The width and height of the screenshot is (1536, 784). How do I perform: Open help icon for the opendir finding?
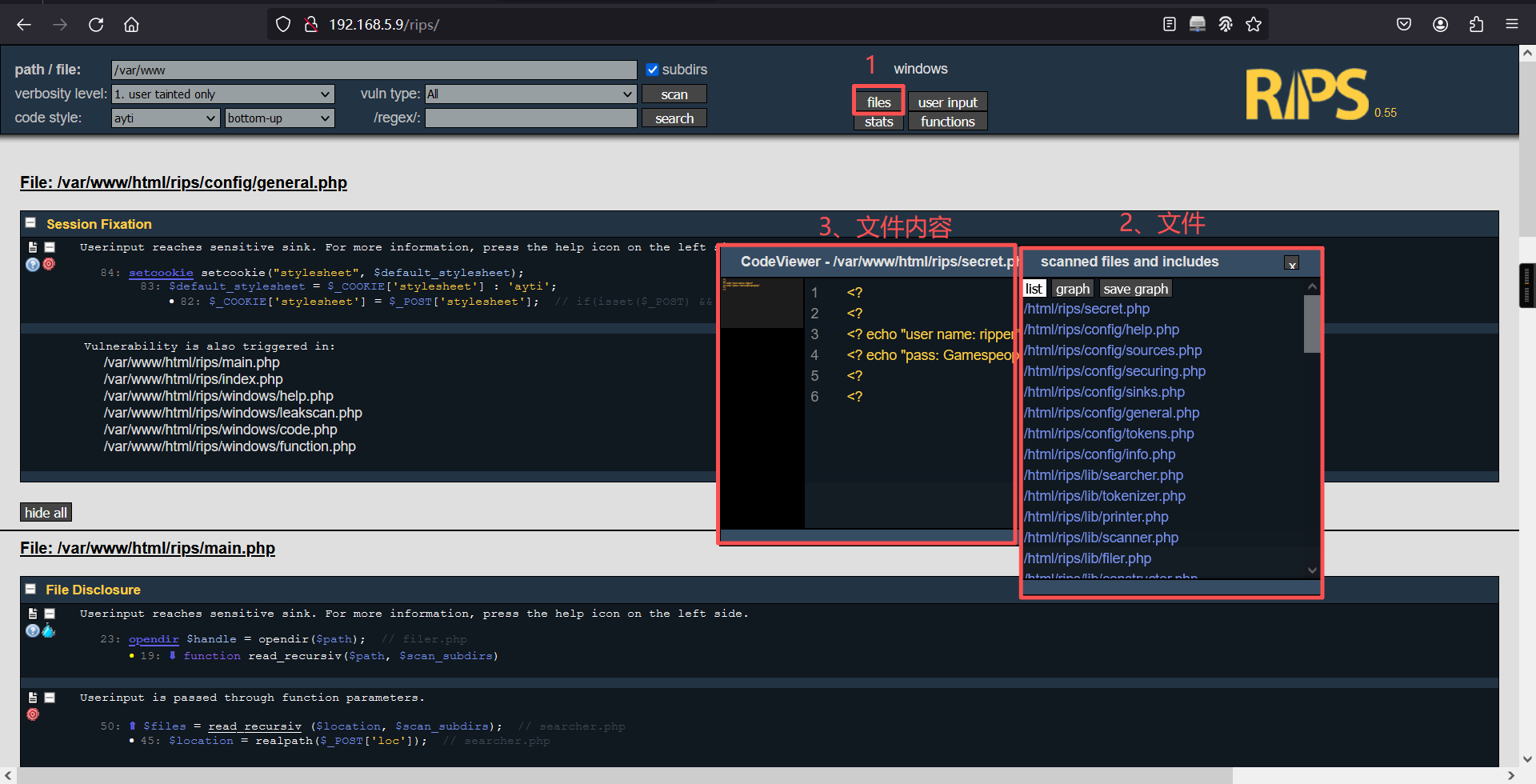pos(33,630)
